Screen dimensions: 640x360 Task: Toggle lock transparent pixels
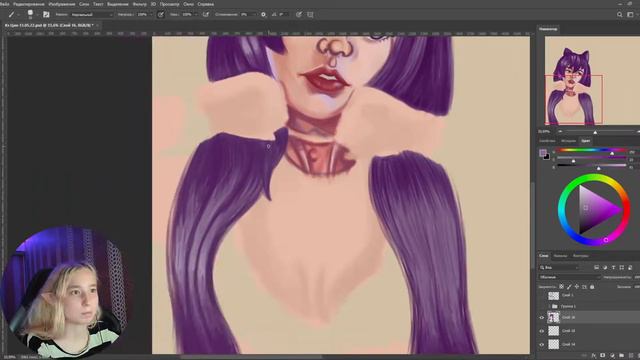[562, 287]
